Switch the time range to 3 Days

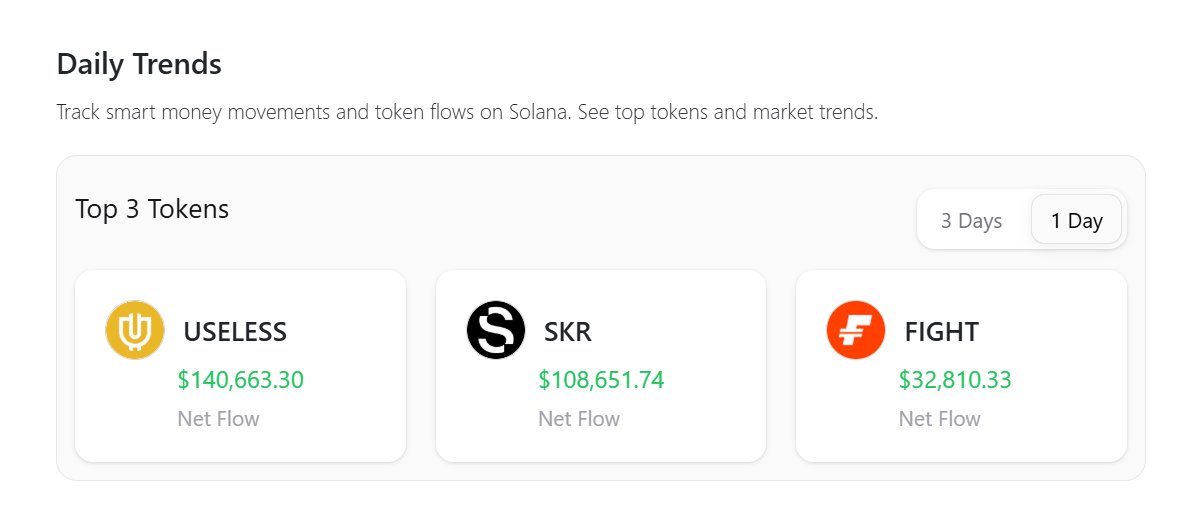tap(971, 221)
